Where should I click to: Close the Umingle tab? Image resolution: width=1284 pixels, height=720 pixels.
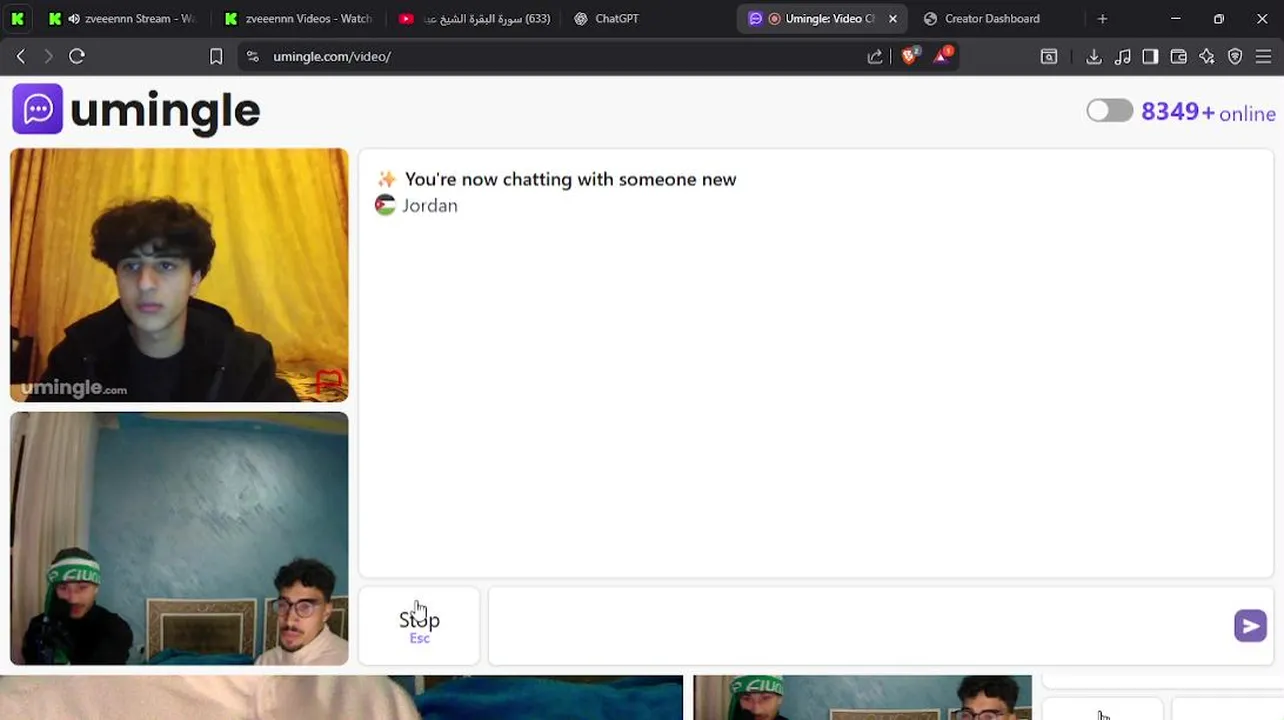coord(893,18)
